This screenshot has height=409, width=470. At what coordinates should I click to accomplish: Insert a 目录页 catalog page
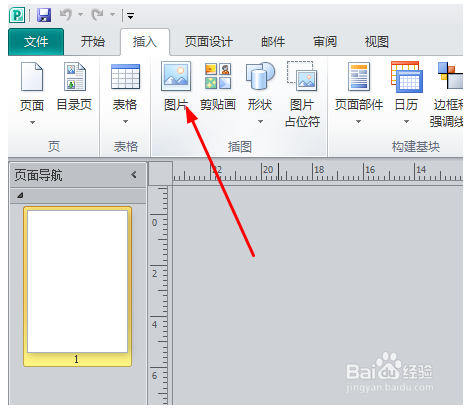[75, 87]
